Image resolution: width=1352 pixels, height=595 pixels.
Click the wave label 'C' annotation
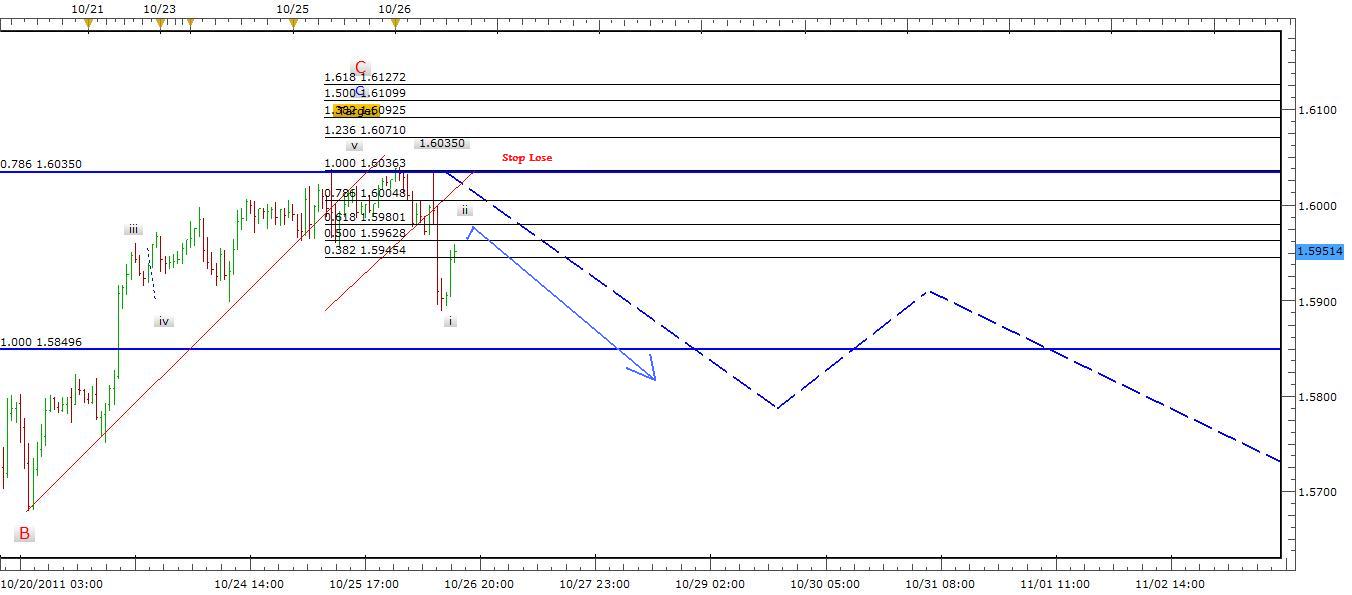[x=361, y=67]
